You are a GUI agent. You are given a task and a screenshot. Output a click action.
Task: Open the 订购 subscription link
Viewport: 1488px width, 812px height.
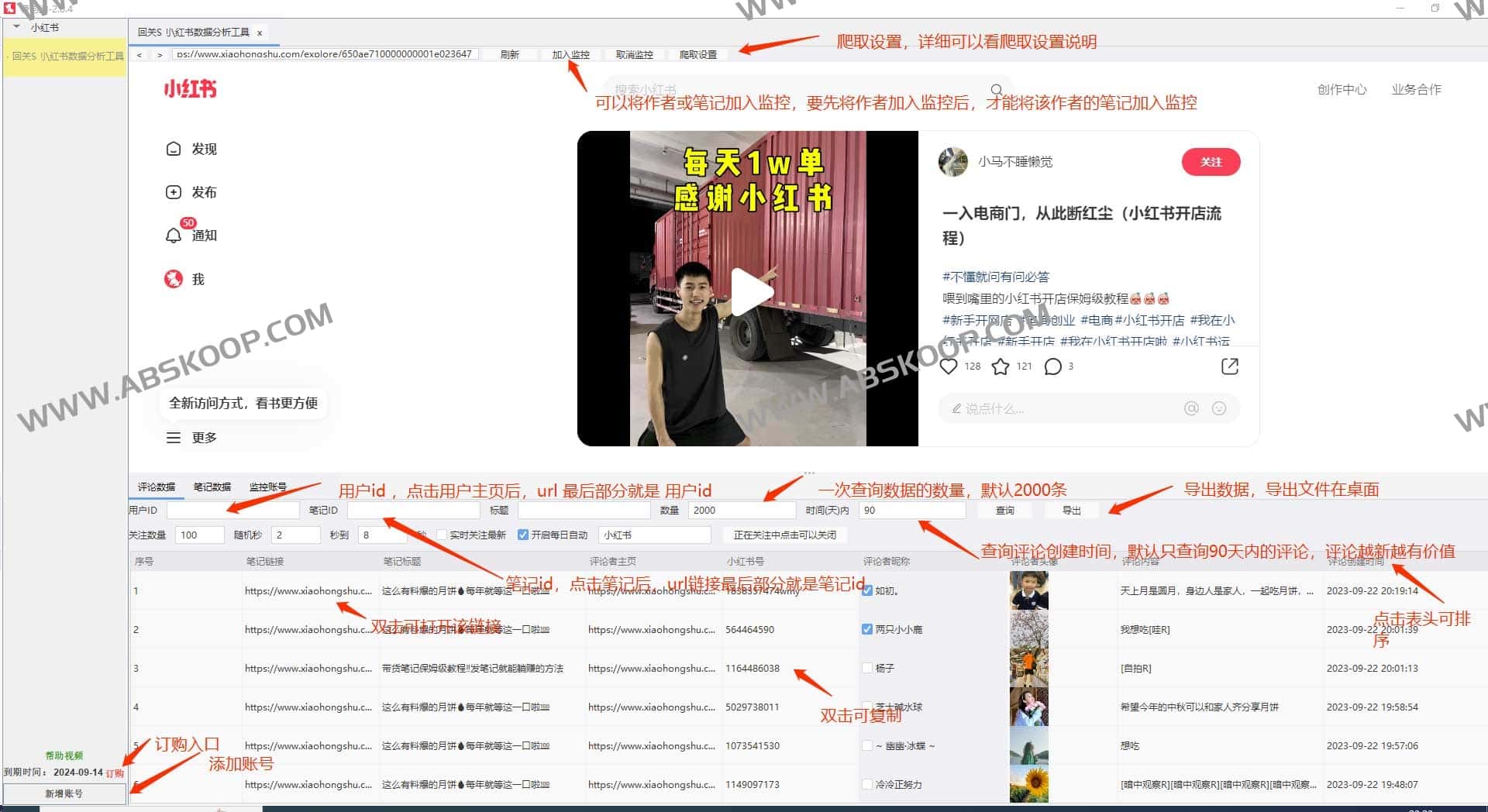pos(115,772)
